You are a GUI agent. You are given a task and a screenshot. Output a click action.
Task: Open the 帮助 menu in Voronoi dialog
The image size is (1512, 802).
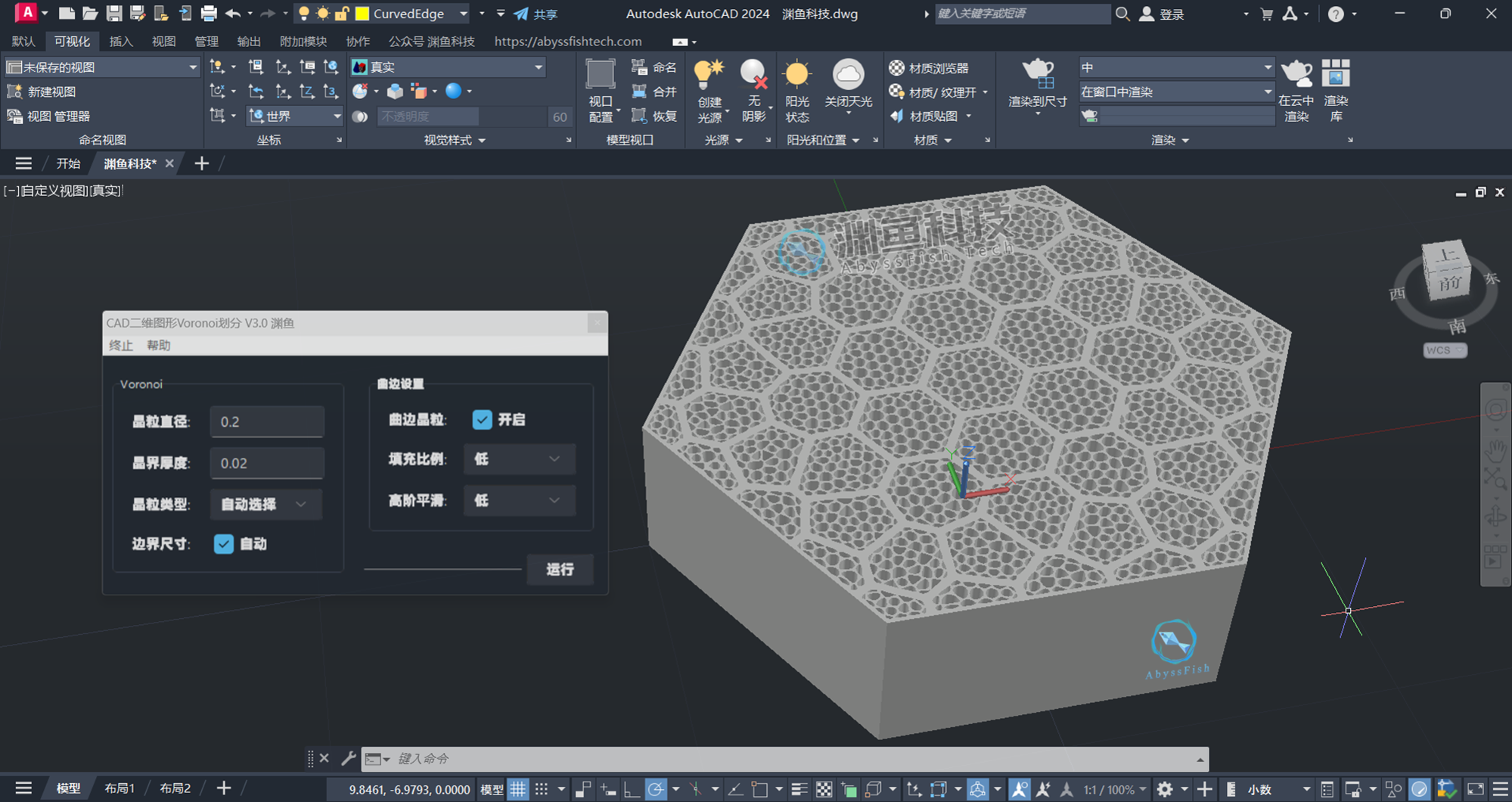click(159, 346)
